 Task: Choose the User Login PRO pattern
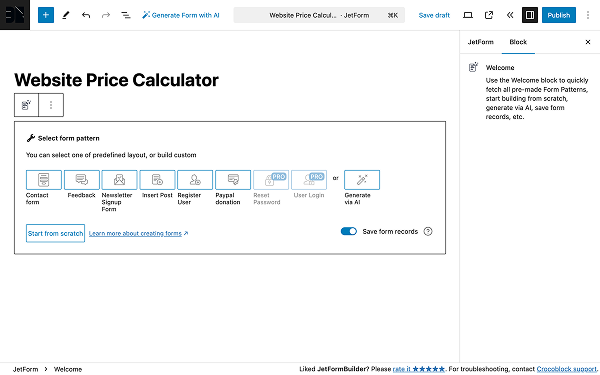click(x=309, y=180)
